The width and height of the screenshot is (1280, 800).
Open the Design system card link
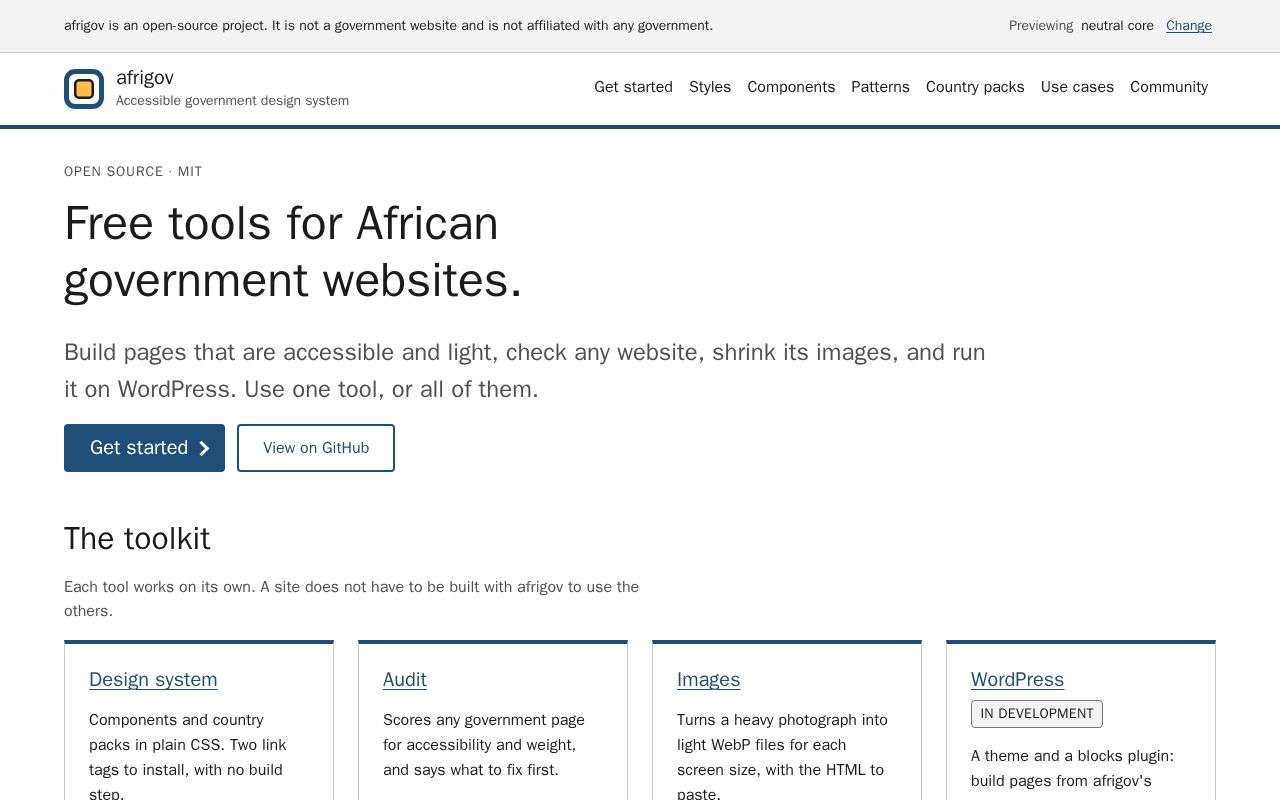pos(153,679)
